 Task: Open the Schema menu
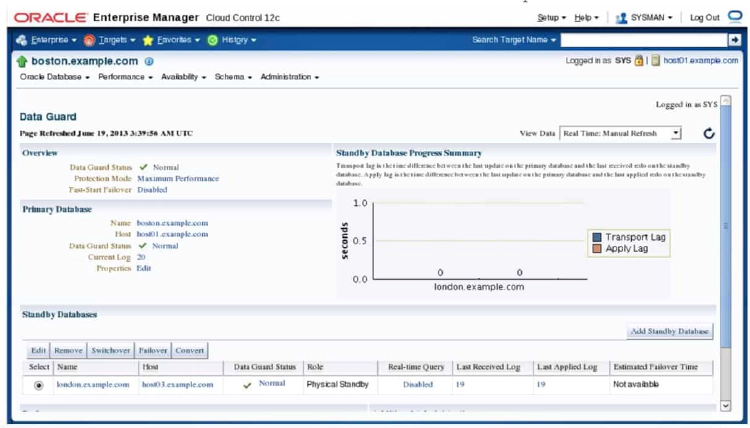(x=233, y=77)
